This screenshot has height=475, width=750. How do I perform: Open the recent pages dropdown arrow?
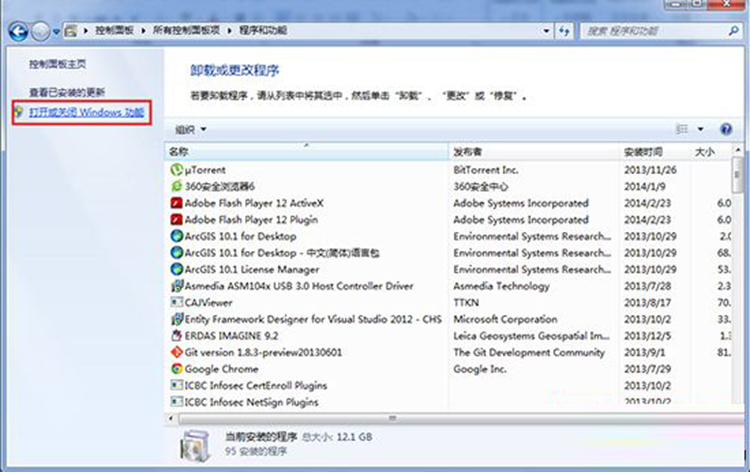56,33
